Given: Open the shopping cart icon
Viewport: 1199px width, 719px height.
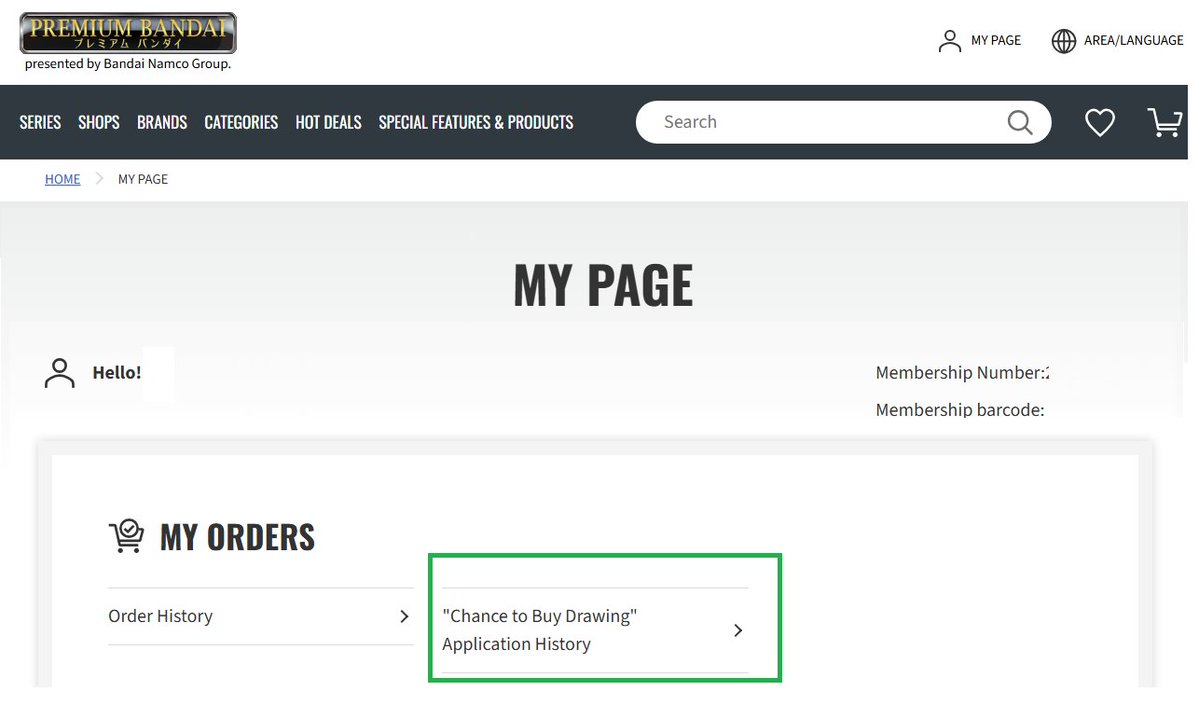Looking at the screenshot, I should click(x=1165, y=122).
